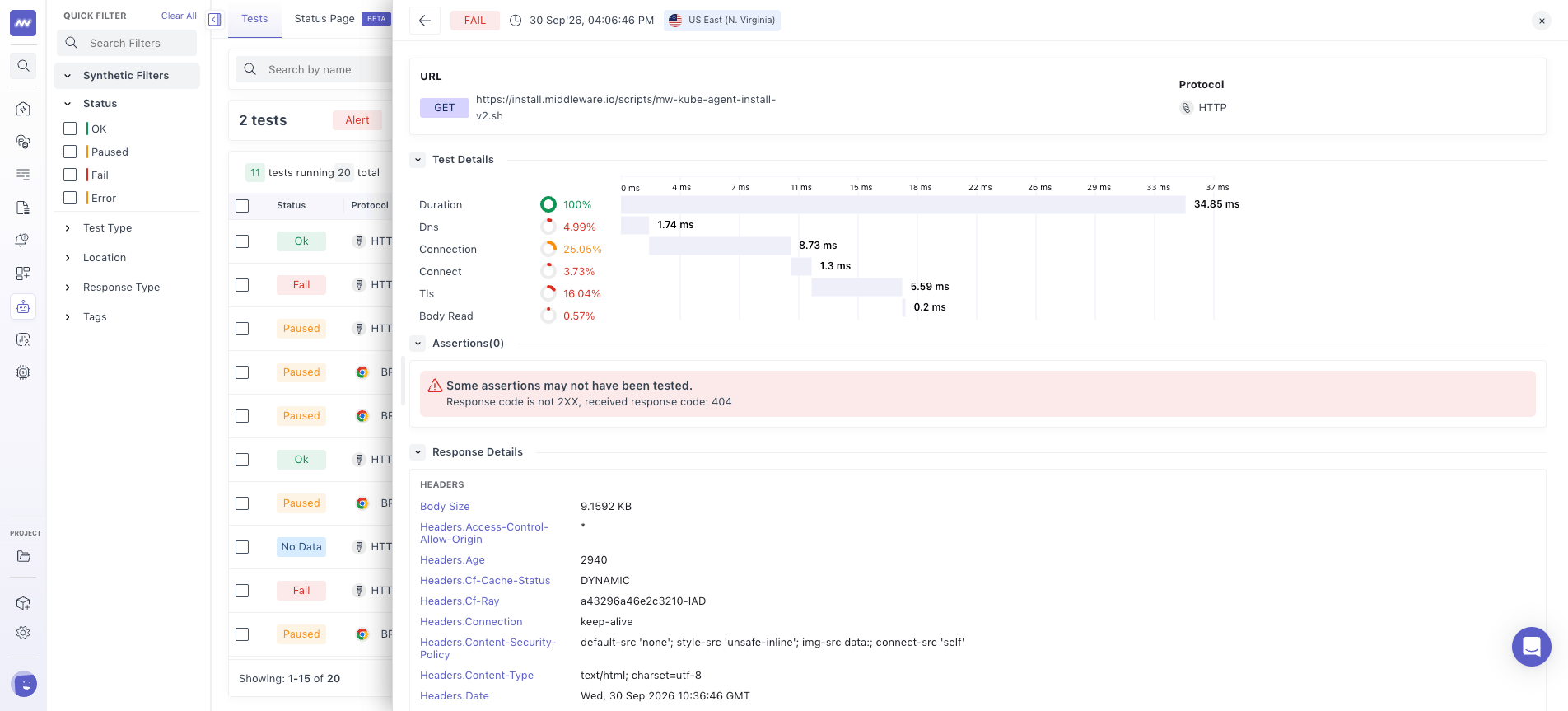This screenshot has height=711, width=1568.
Task: Click the Body Size header link
Action: (x=445, y=507)
